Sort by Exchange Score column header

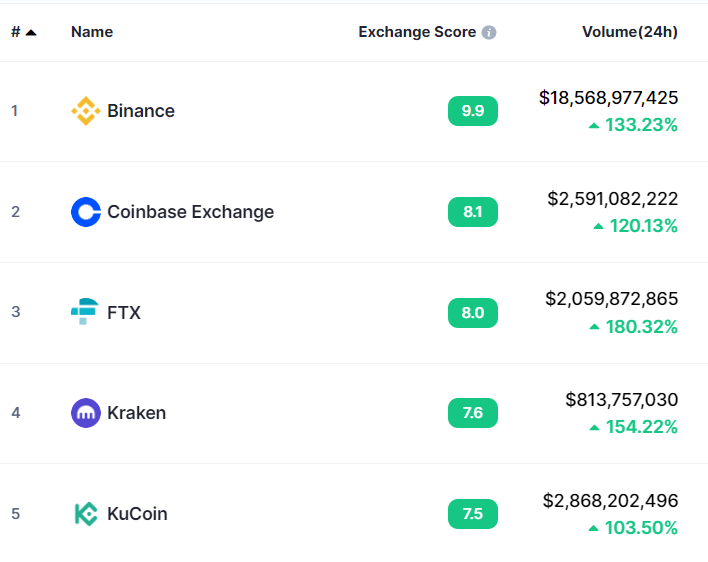pyautogui.click(x=417, y=32)
